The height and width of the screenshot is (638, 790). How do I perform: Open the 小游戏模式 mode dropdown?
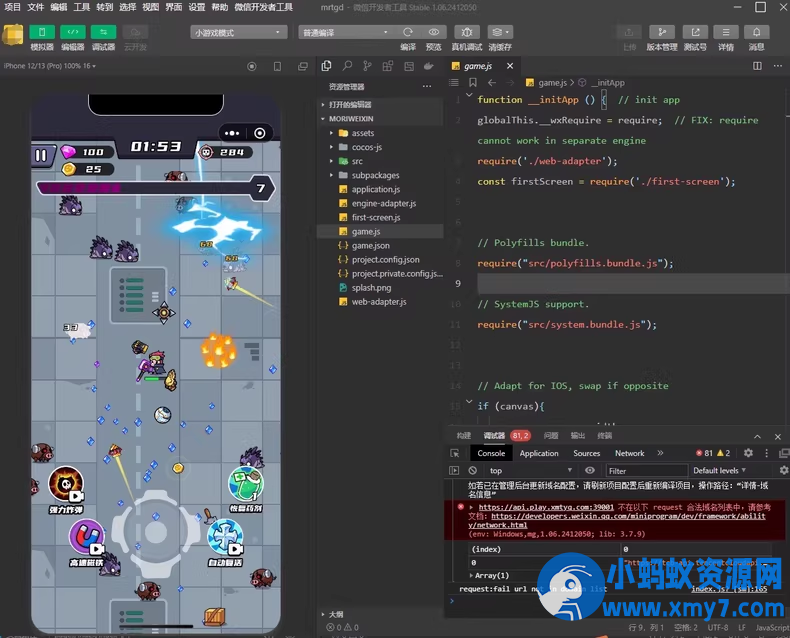[235, 32]
